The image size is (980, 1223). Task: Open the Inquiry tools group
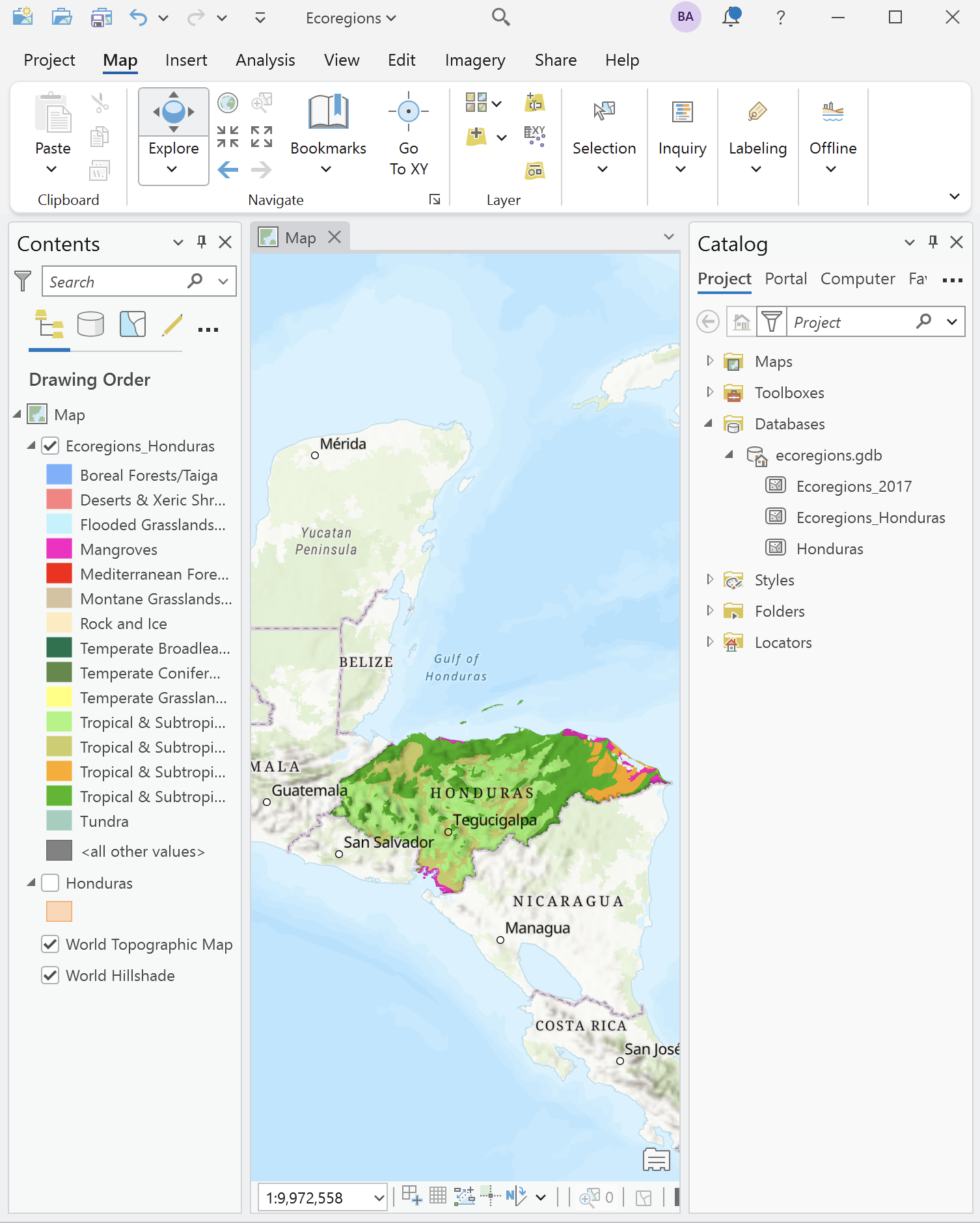tap(682, 135)
